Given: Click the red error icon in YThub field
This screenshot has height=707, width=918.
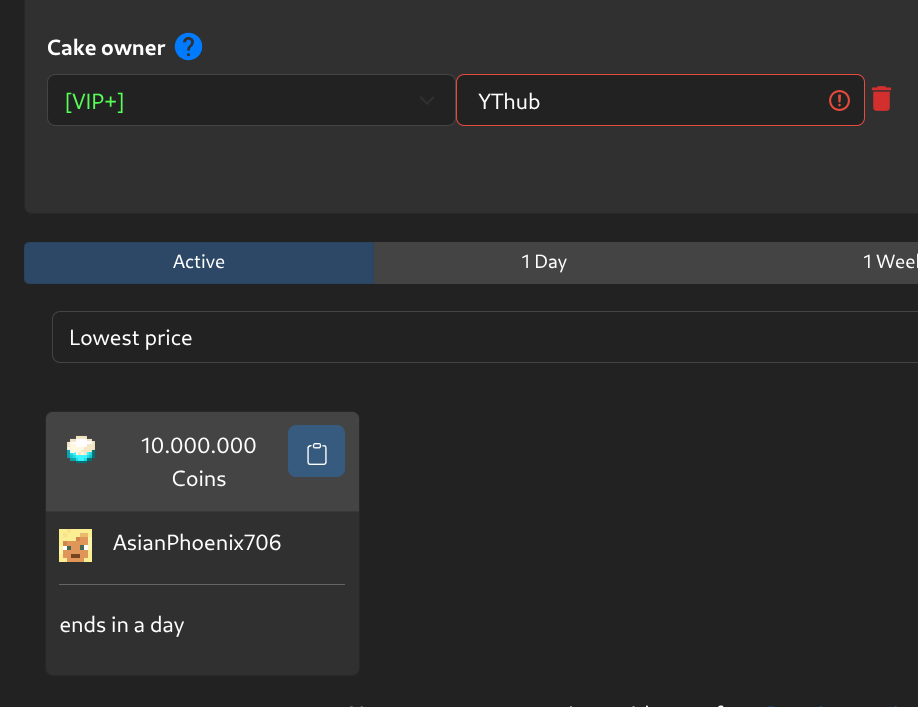Looking at the screenshot, I should click(839, 100).
